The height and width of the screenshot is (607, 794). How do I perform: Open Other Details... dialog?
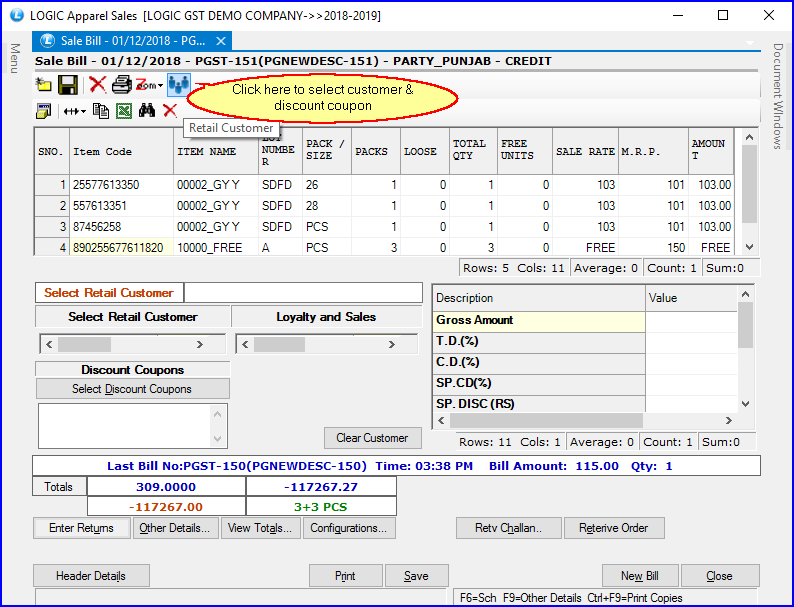(175, 528)
